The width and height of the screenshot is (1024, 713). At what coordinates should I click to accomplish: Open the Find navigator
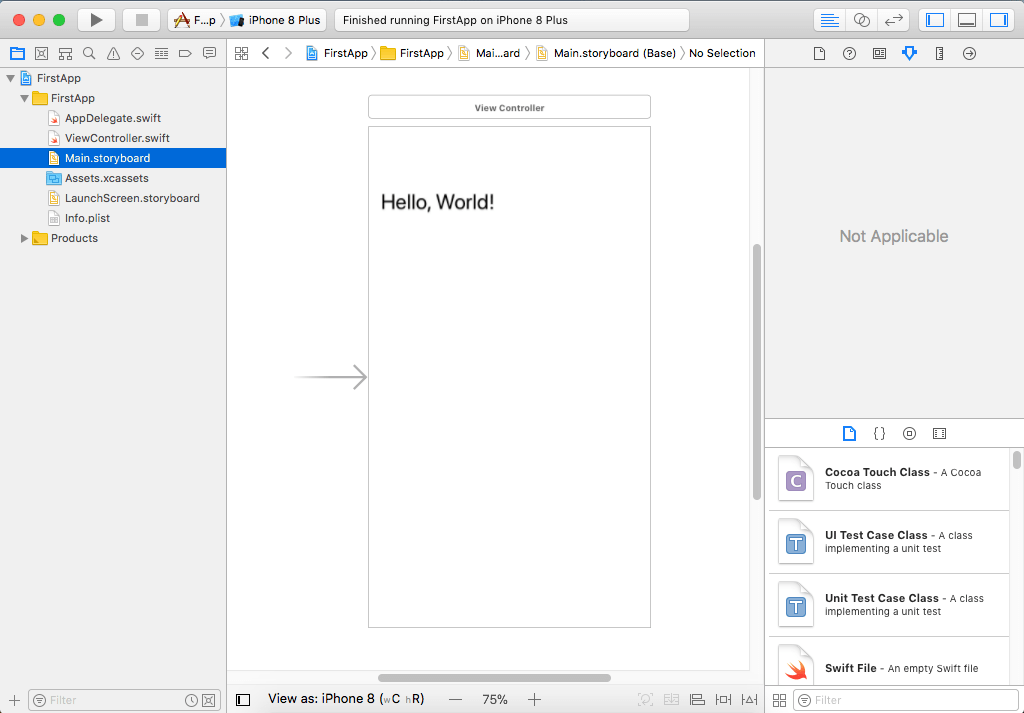tap(89, 53)
